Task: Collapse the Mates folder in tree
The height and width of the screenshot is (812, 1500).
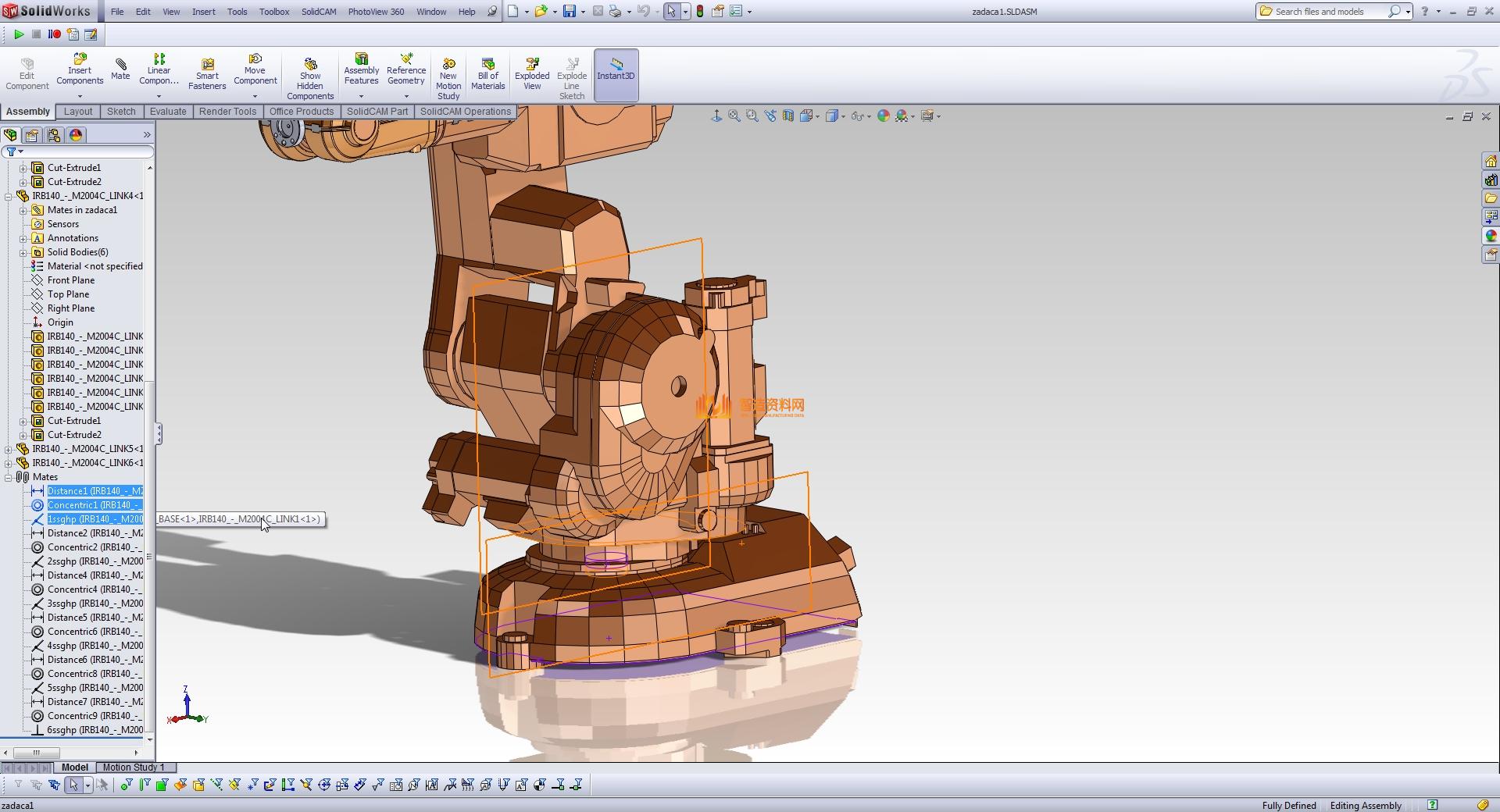Action: tap(9, 477)
